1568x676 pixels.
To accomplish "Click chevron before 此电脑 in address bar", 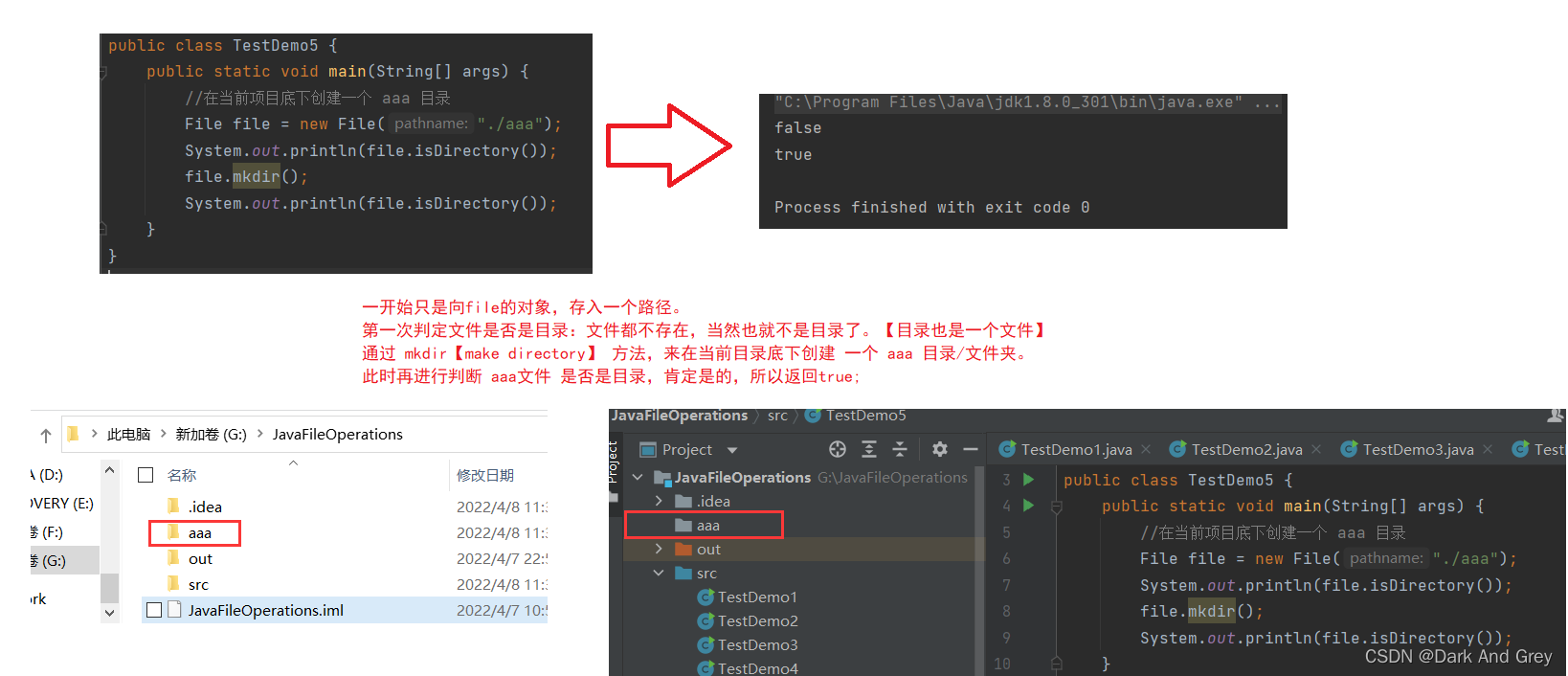I will [94, 434].
